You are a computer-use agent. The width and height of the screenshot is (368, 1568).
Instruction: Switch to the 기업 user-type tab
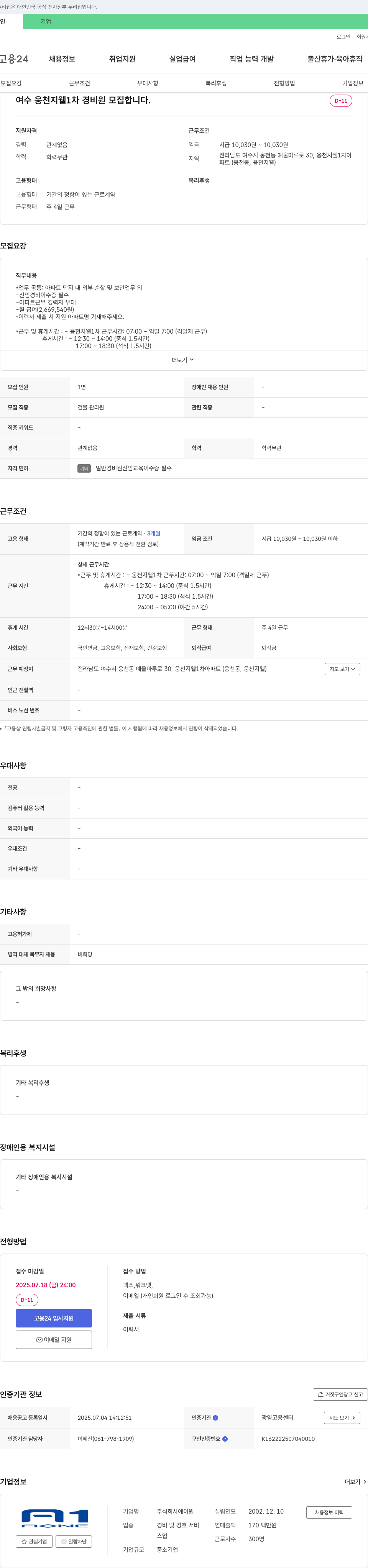pyautogui.click(x=46, y=21)
